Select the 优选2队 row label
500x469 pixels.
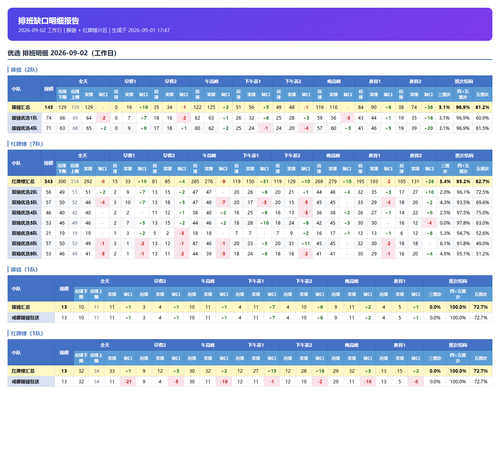coord(25,192)
